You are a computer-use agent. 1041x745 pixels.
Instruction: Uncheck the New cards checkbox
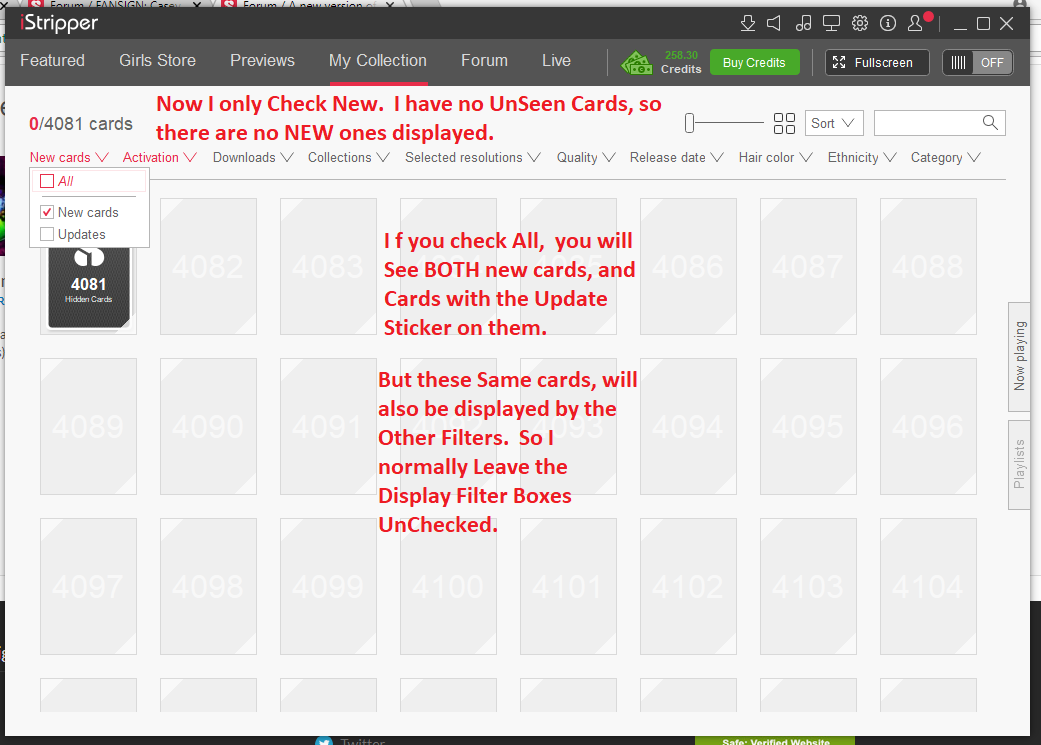pyautogui.click(x=47, y=212)
